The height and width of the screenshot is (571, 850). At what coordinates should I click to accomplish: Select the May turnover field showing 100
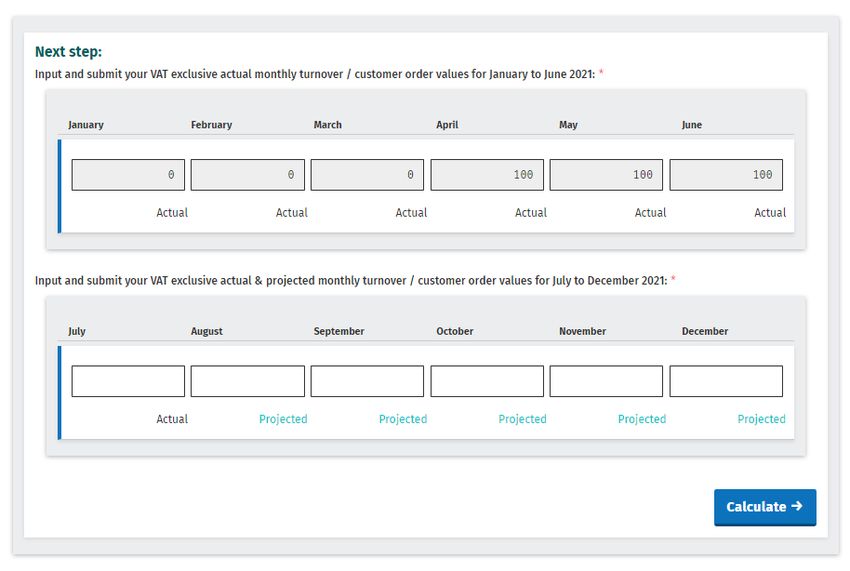606,175
